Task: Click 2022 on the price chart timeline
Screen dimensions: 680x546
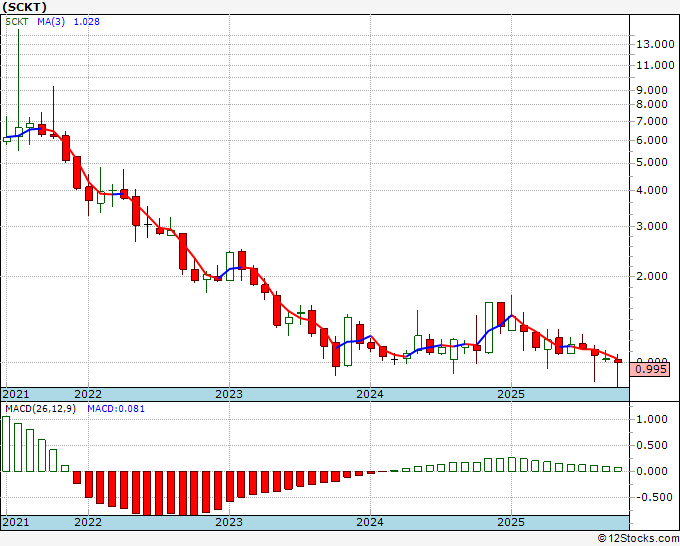Action: point(88,394)
